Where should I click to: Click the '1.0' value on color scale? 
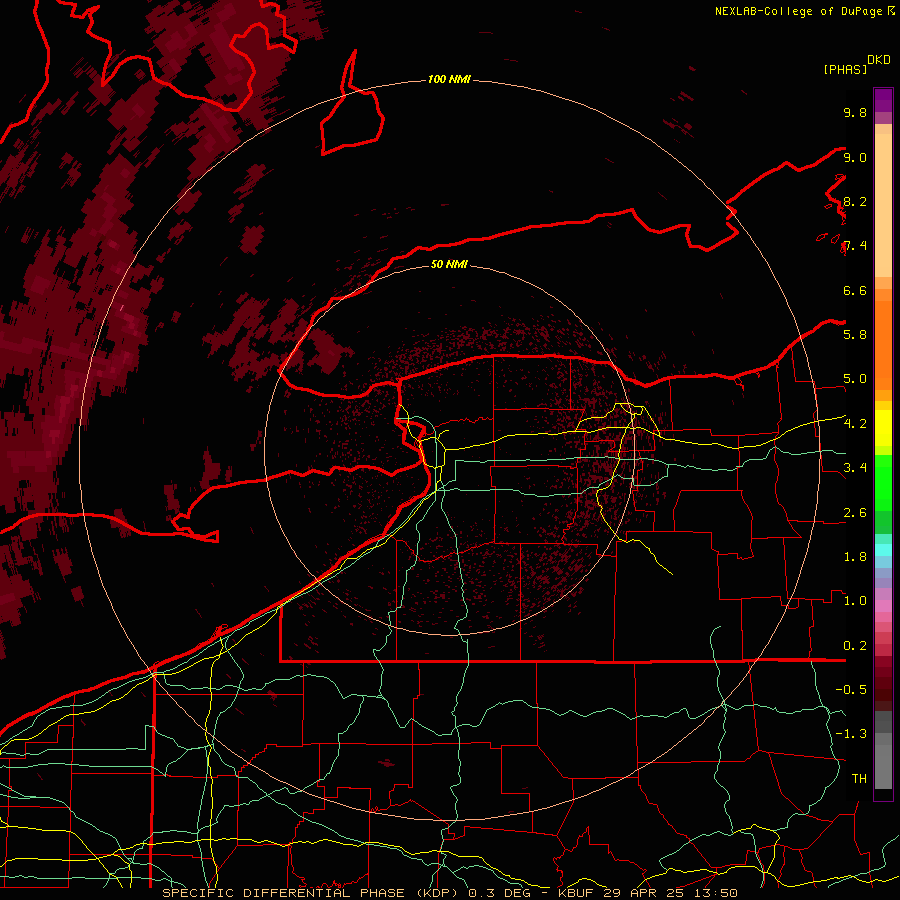tap(855, 601)
